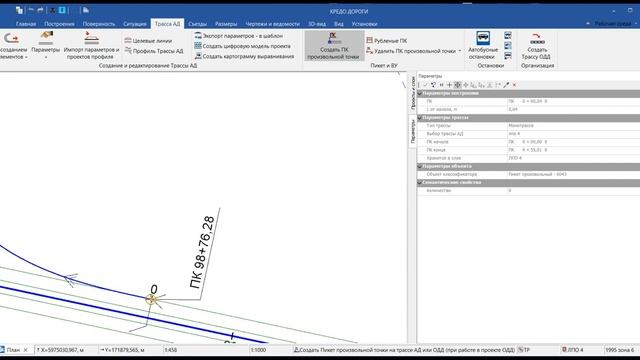Collapse the Параметры объекта section
The width and height of the screenshot is (640, 360).
(x=420, y=167)
